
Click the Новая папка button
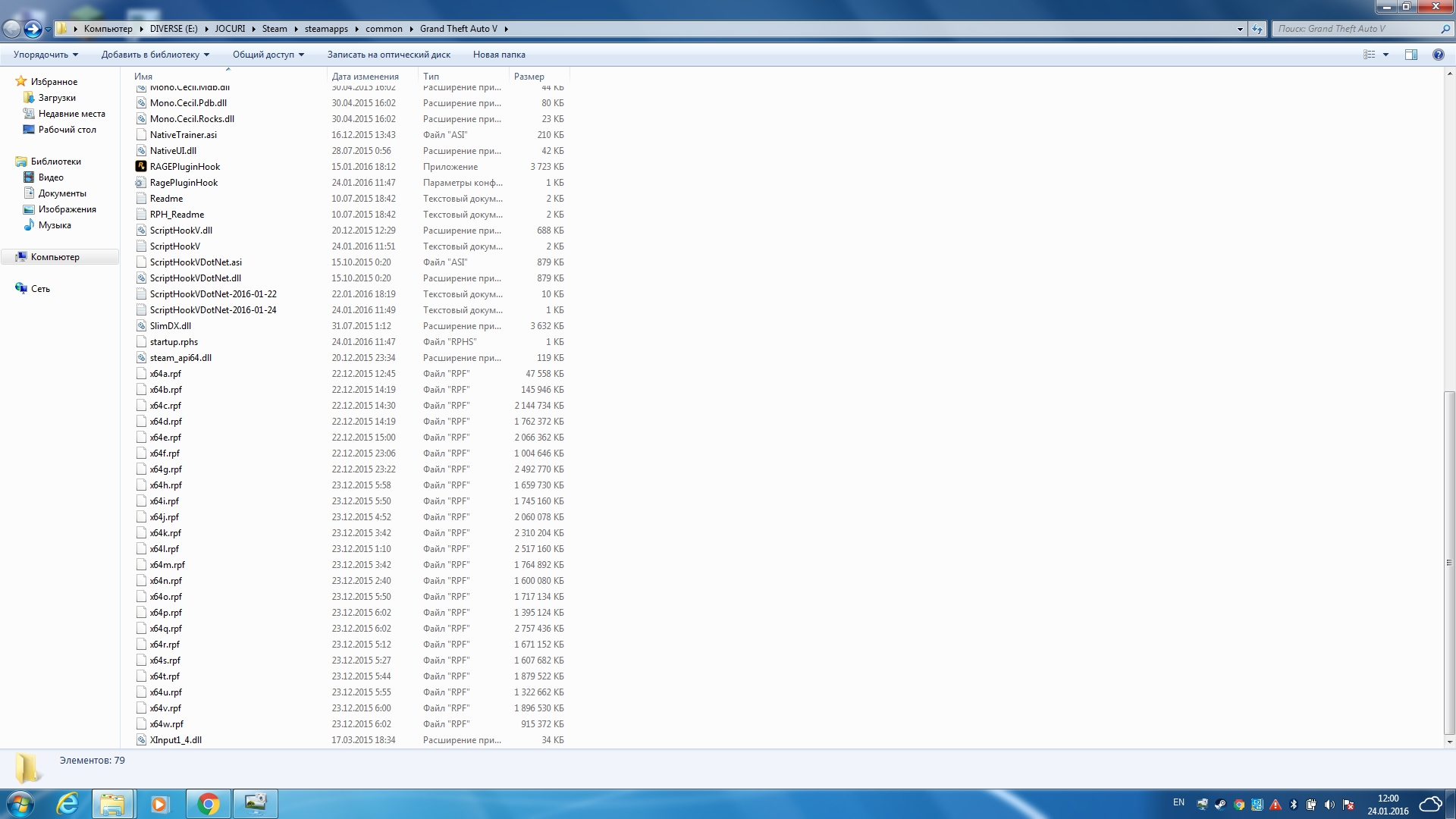pos(498,55)
